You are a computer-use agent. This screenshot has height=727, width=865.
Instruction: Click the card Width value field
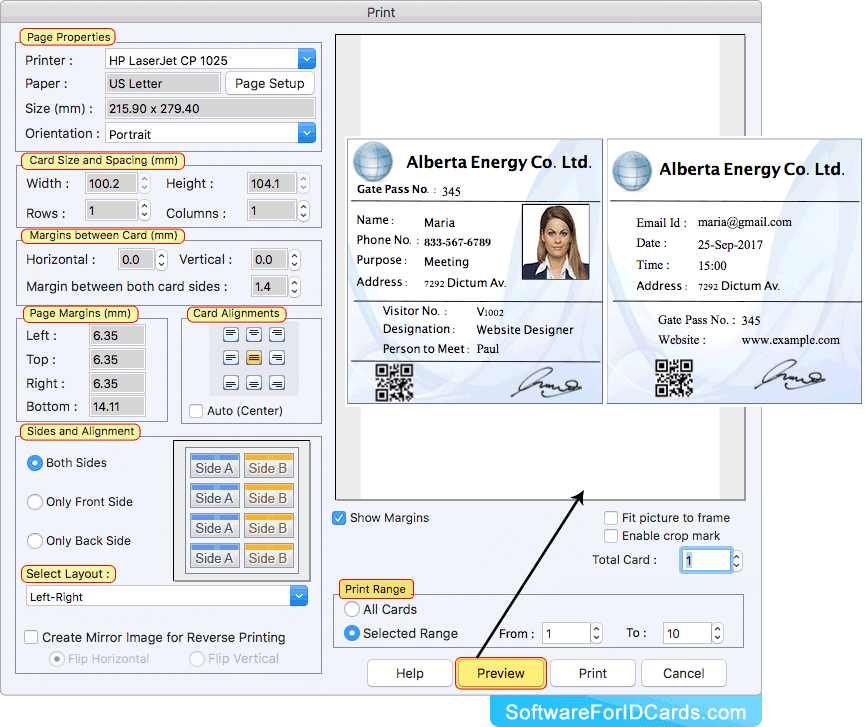(x=111, y=183)
